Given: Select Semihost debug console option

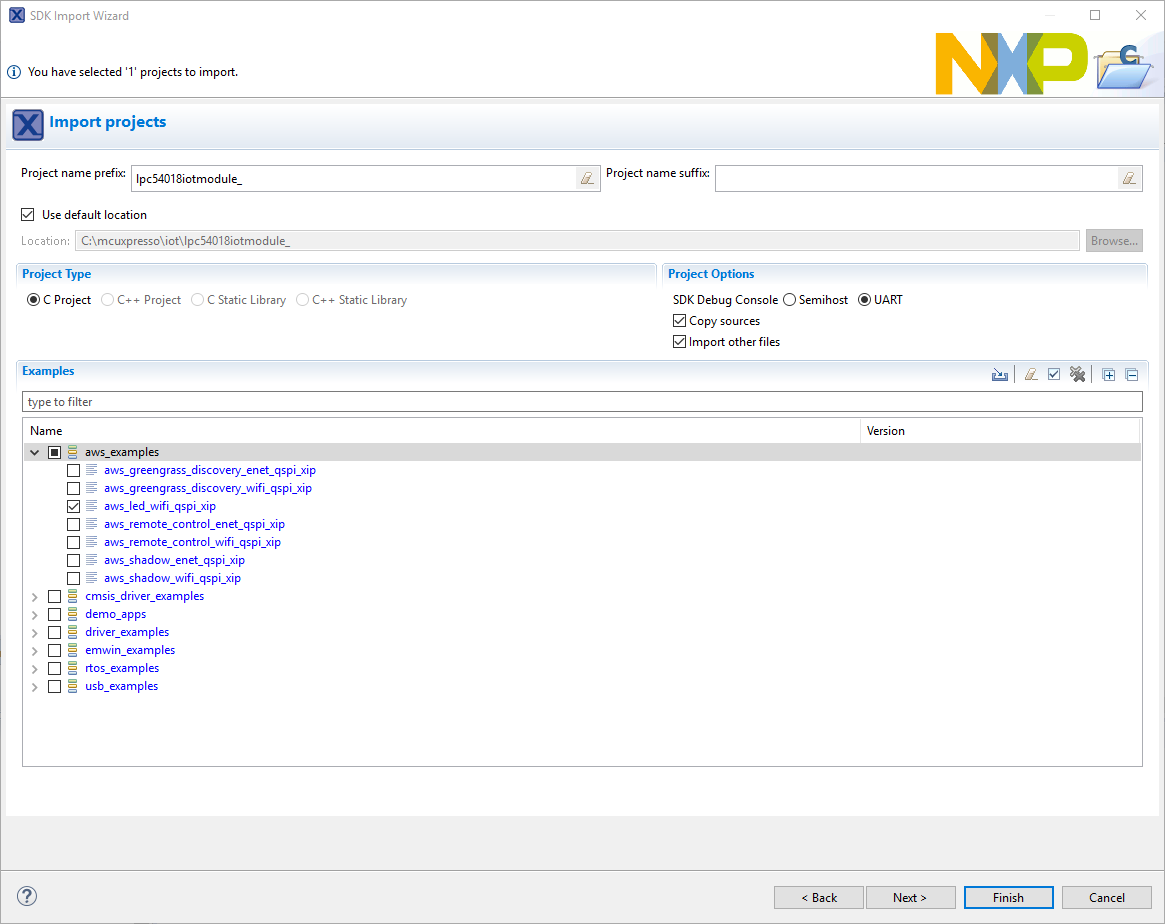Looking at the screenshot, I should pyautogui.click(x=790, y=300).
